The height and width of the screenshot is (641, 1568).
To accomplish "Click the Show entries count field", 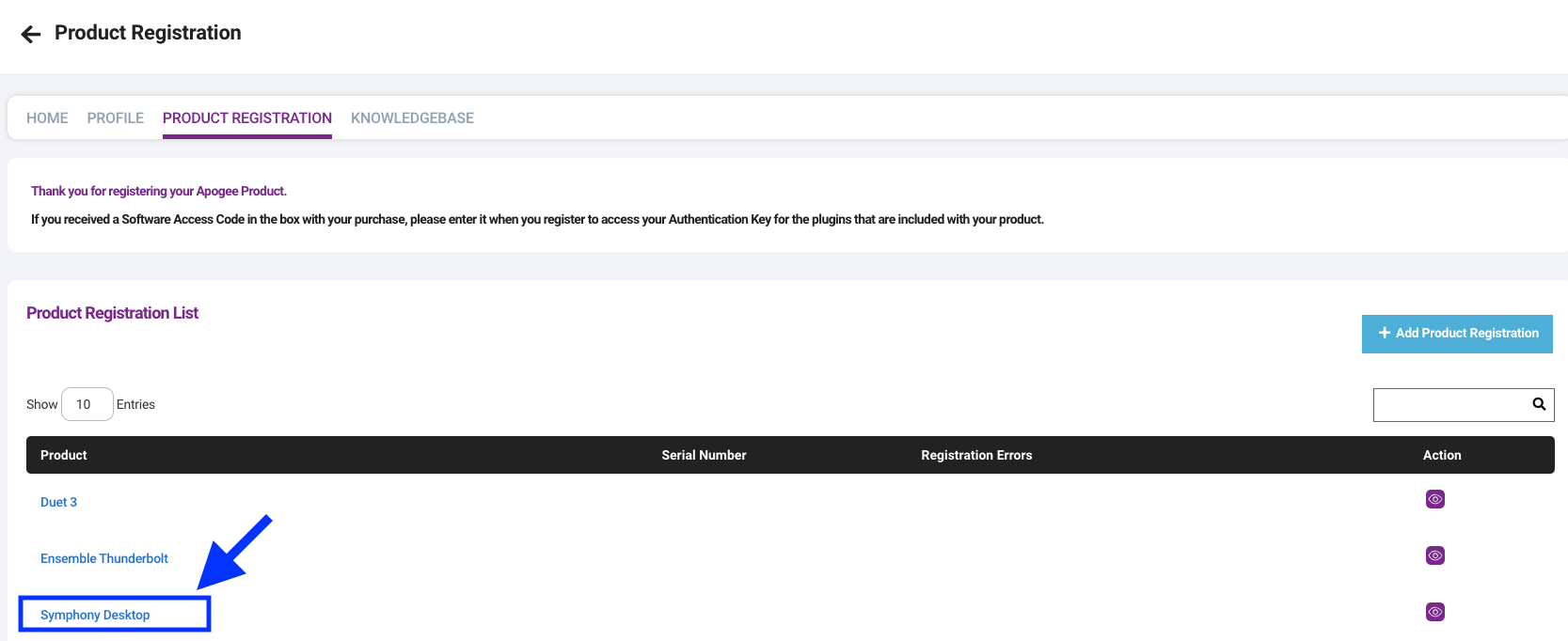I will [x=87, y=404].
